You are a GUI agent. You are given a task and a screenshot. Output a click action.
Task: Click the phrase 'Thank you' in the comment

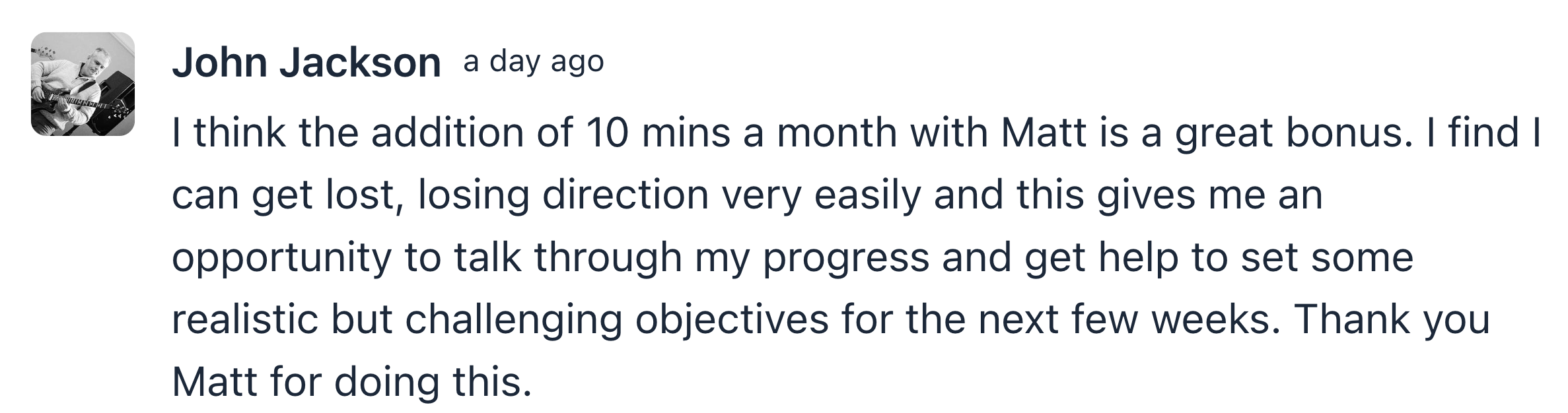coord(1392,320)
